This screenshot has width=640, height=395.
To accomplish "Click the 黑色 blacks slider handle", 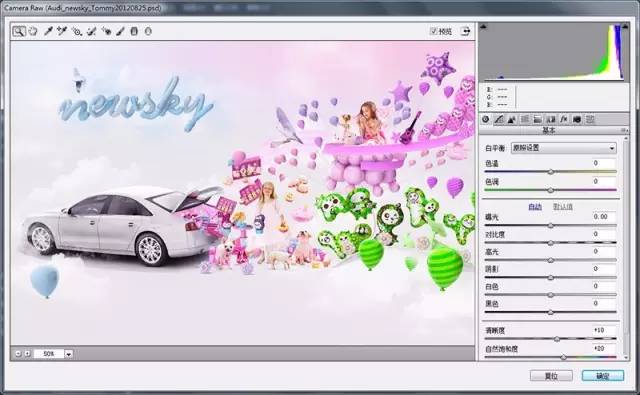I will point(551,313).
